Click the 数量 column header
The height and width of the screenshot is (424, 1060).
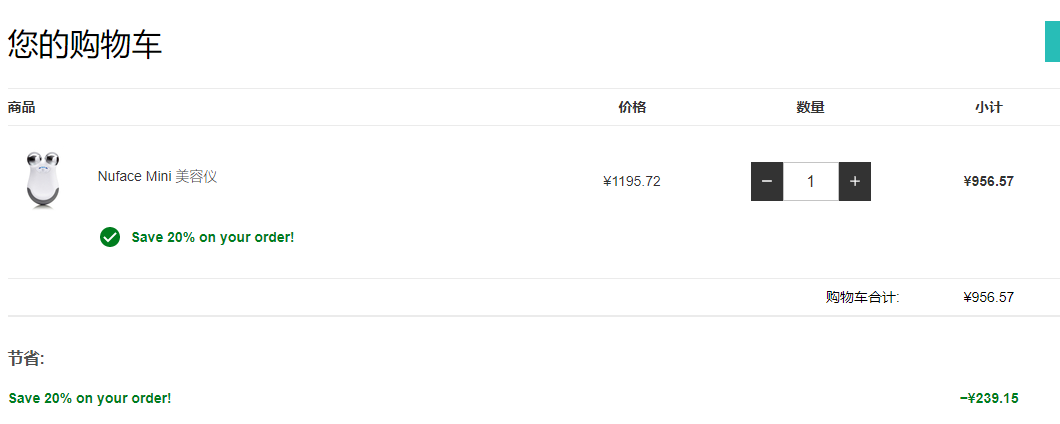[811, 107]
